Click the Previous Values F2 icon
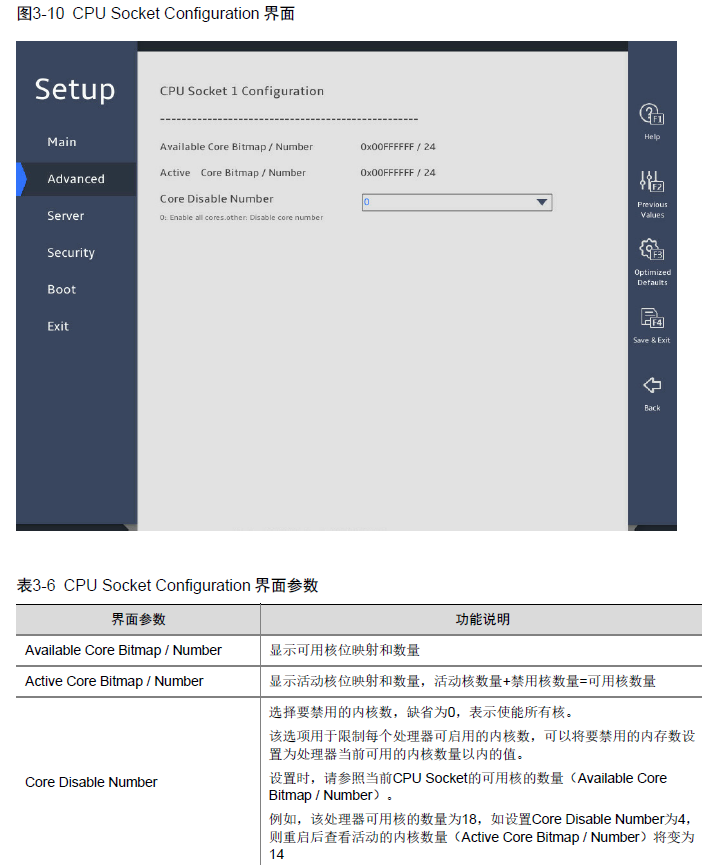This screenshot has width=702, height=865. tap(652, 181)
